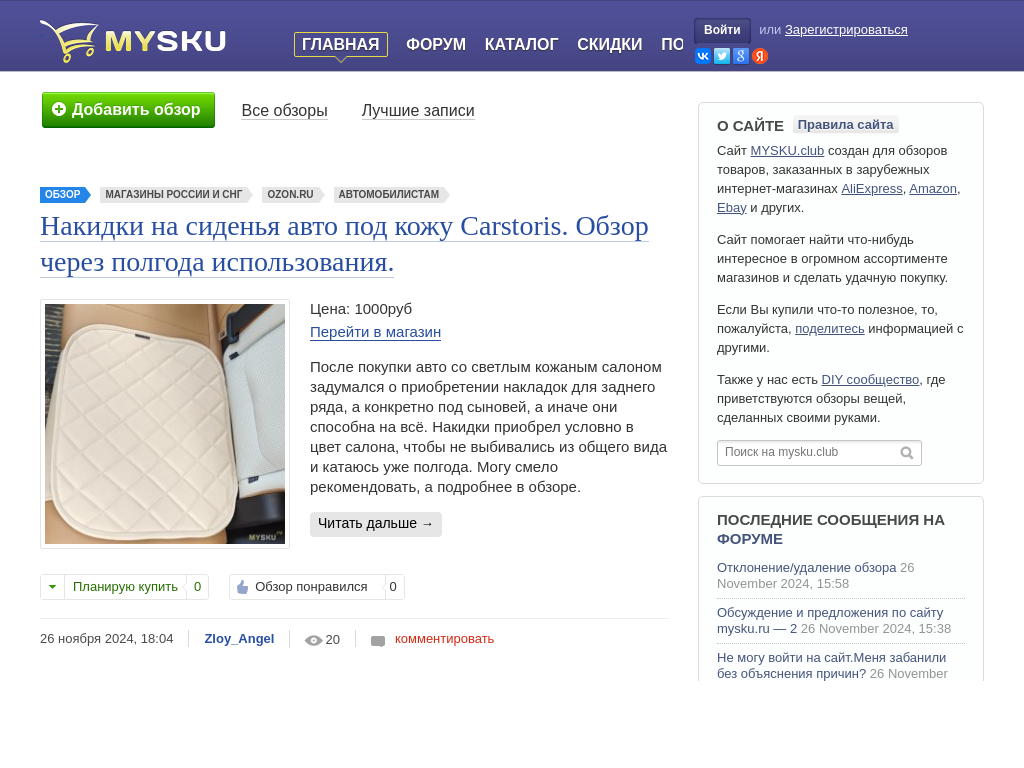Expand the Планирую купить dropdown arrow

52,586
